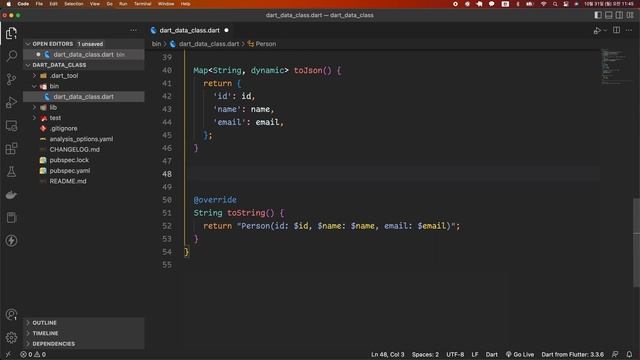Open Remote Explorer icon in activity bar

11,125
